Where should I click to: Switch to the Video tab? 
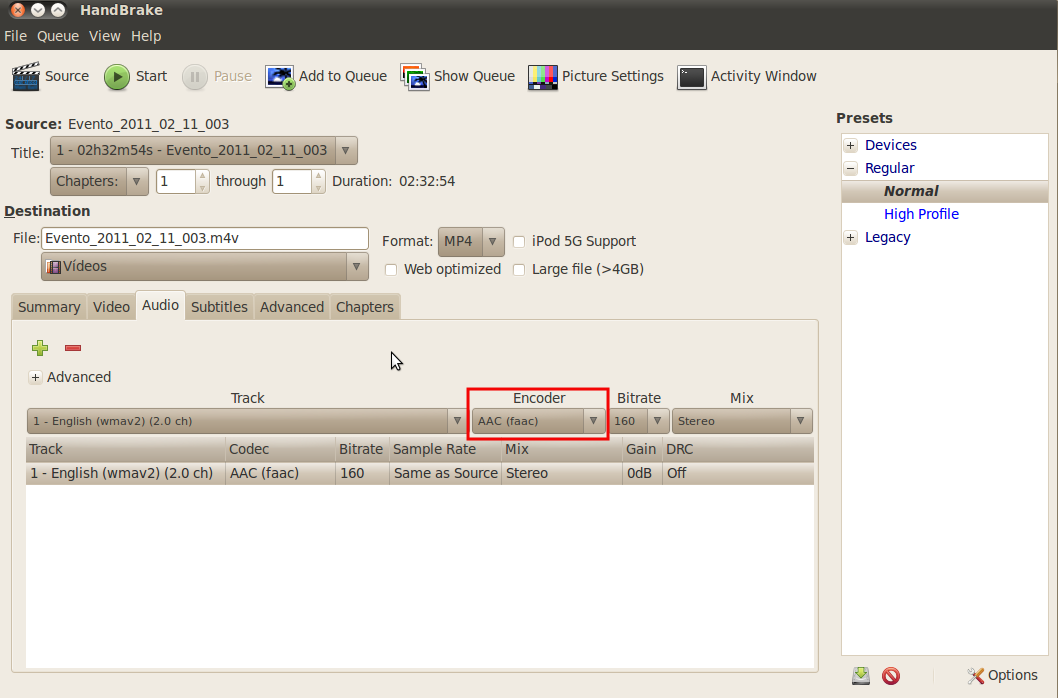[111, 307]
